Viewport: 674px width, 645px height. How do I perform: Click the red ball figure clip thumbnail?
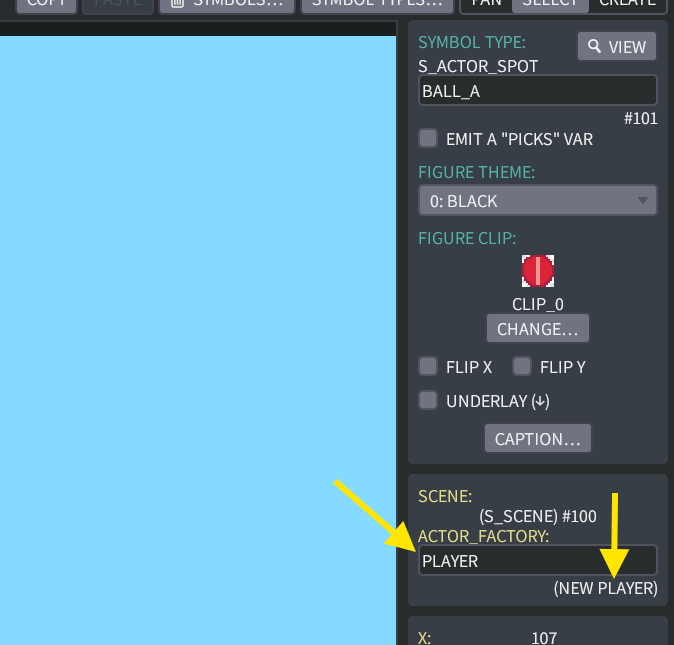(538, 271)
